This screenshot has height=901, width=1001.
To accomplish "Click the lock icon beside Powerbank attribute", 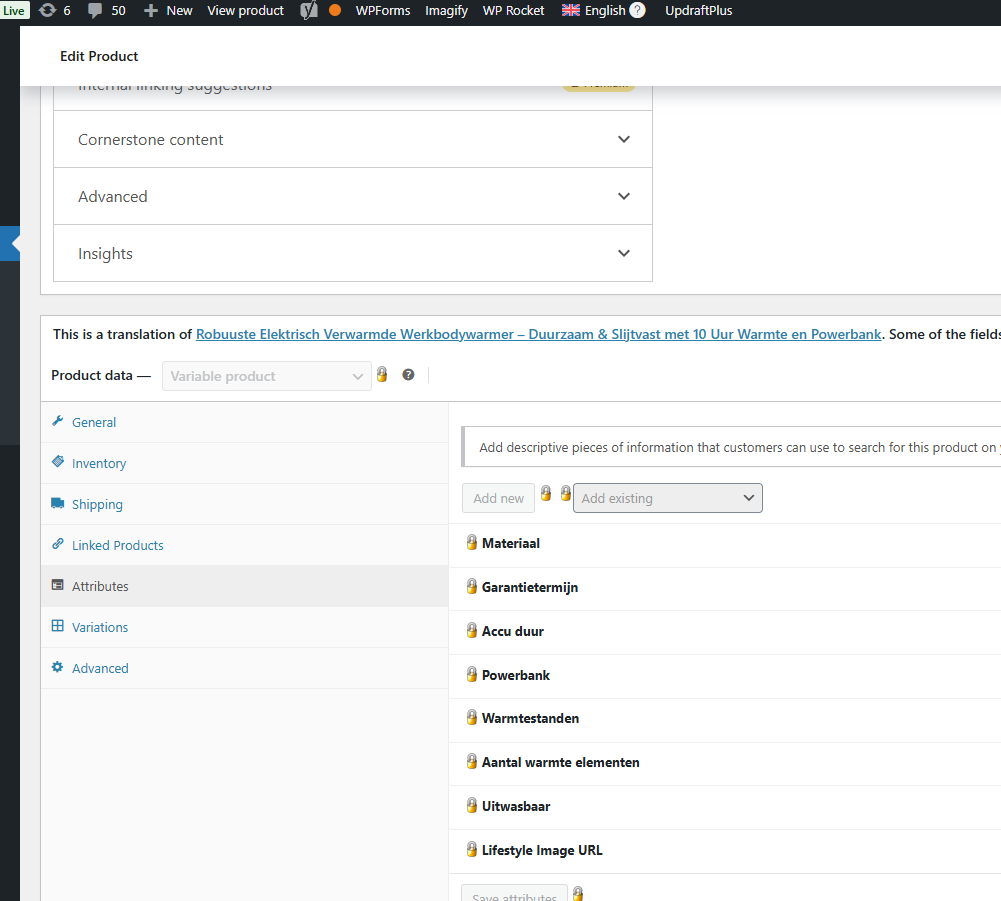I will (472, 675).
